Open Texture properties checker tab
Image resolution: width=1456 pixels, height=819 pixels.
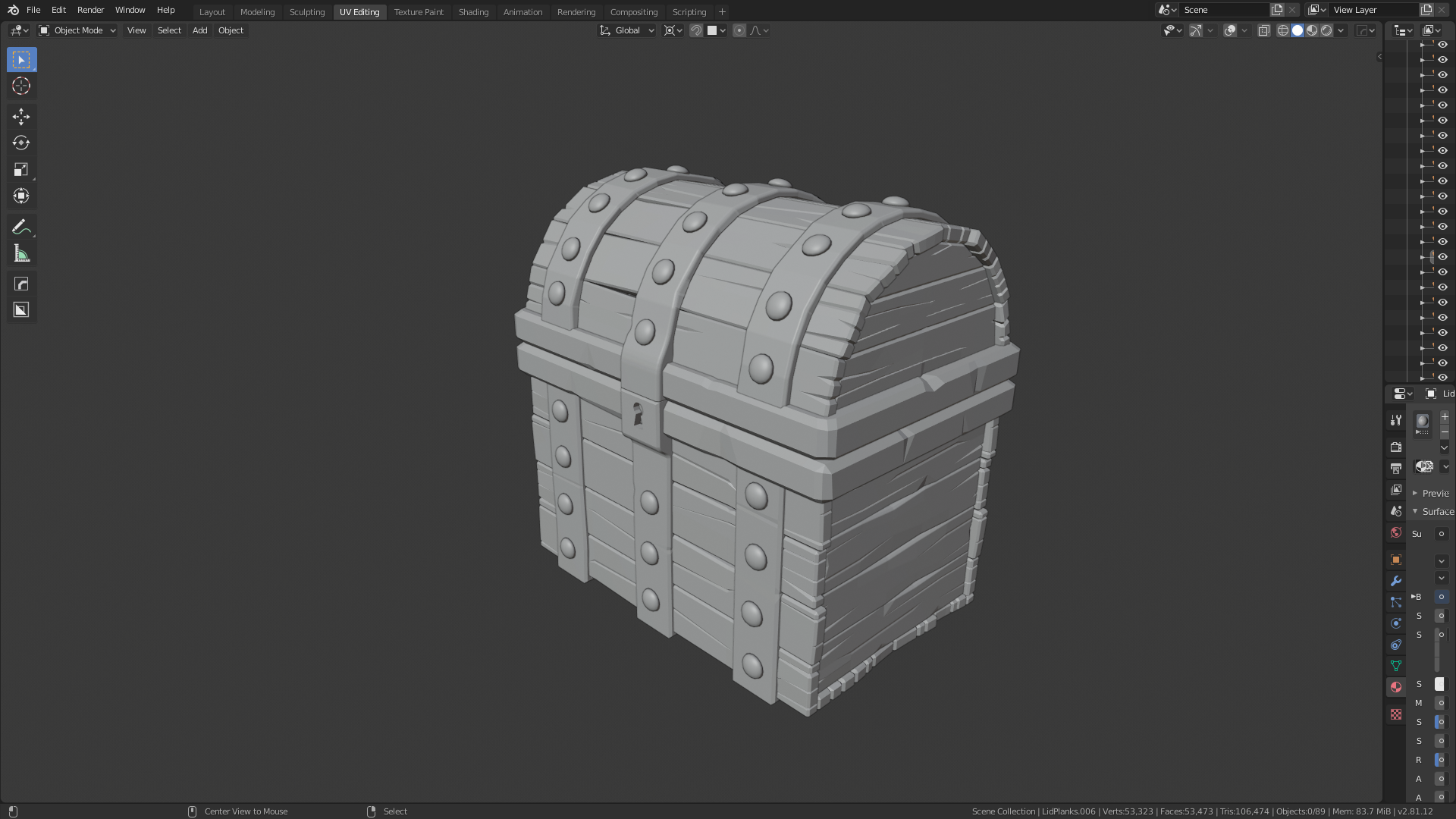tap(1395, 714)
